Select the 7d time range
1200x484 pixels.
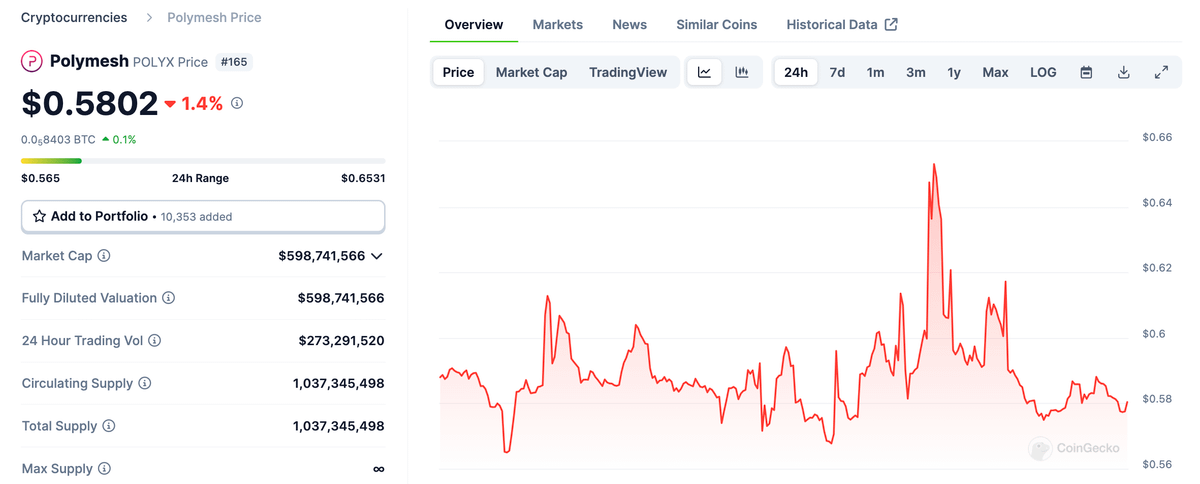tap(837, 72)
